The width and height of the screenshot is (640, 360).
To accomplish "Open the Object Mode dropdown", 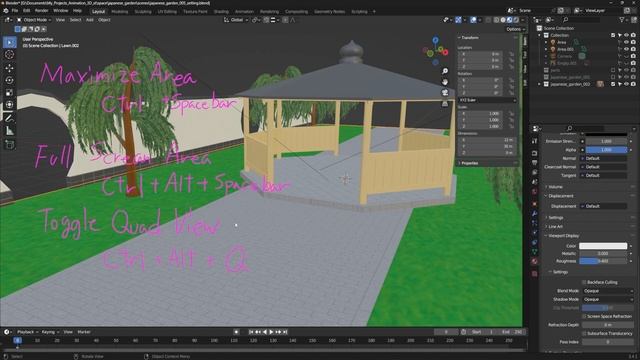I will coord(34,20).
